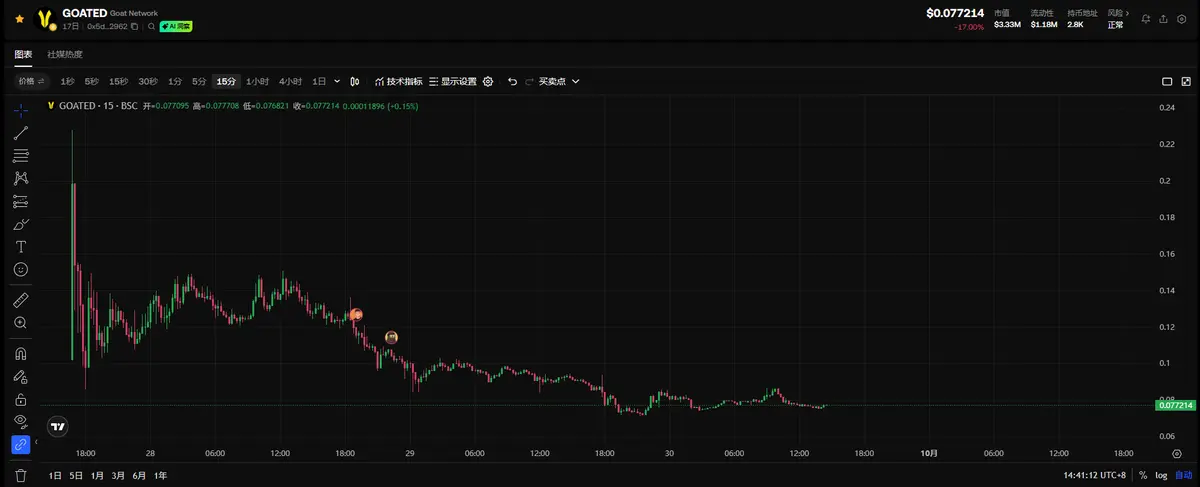The image size is (1200, 487).
Task: Select the crosshair cursor tool
Action: point(21,110)
